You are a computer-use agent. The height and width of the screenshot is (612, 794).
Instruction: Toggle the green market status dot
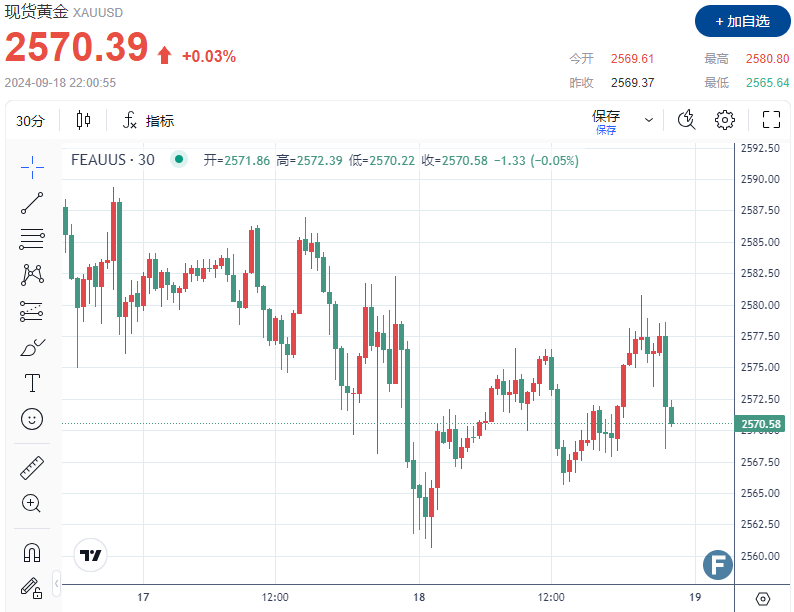[179, 159]
